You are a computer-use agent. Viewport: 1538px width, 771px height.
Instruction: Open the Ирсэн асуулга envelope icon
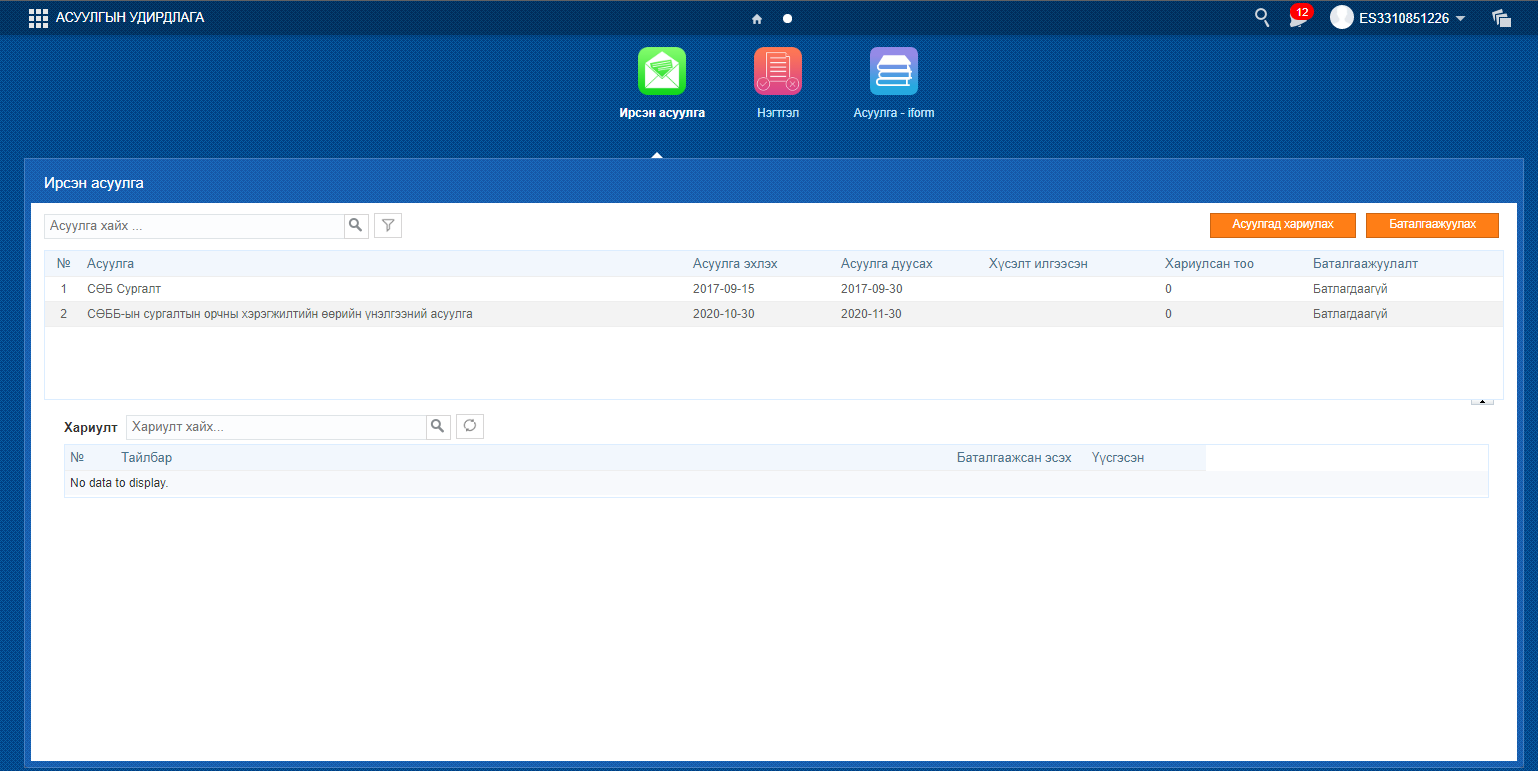(x=662, y=71)
